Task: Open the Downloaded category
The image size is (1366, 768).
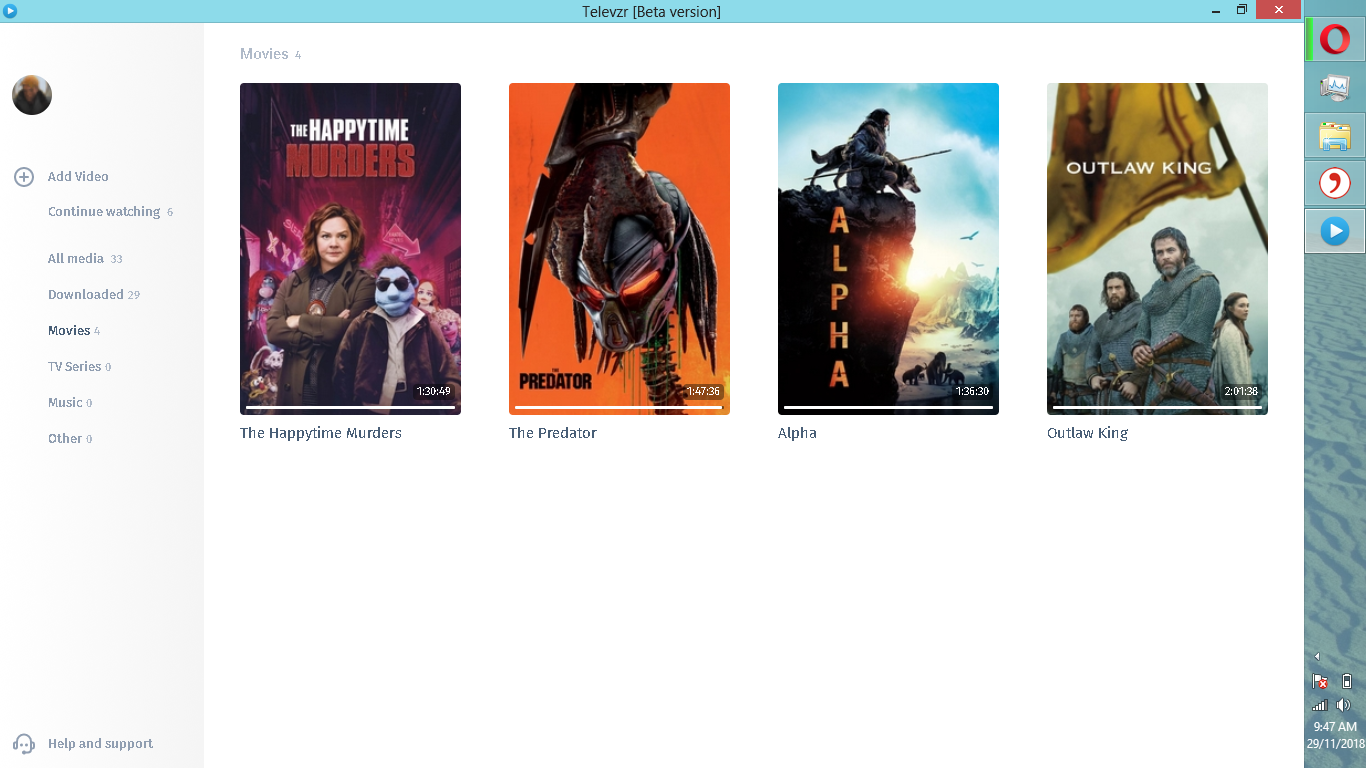Action: point(86,295)
